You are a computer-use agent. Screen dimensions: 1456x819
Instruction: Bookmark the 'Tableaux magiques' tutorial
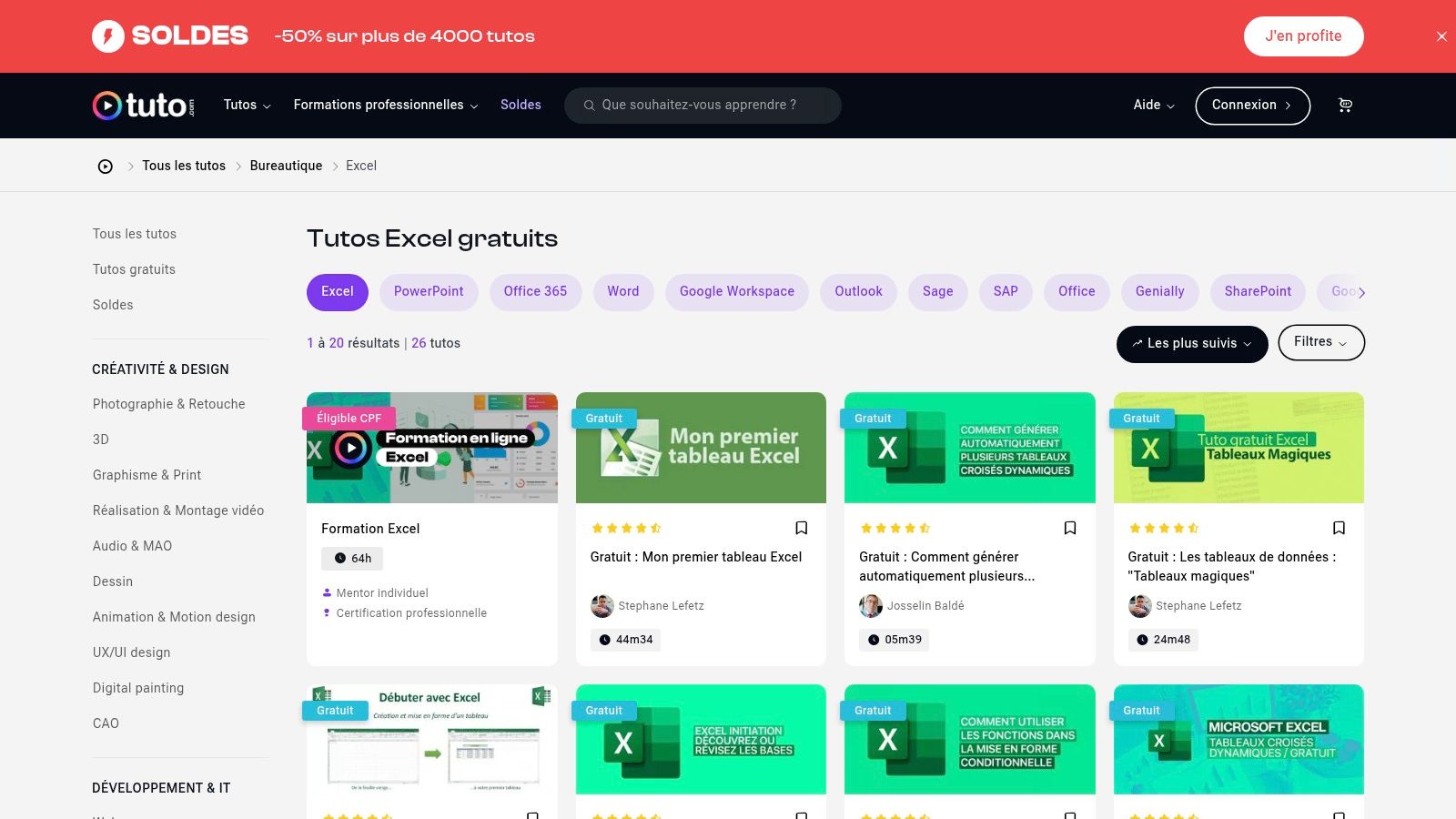(x=1339, y=528)
